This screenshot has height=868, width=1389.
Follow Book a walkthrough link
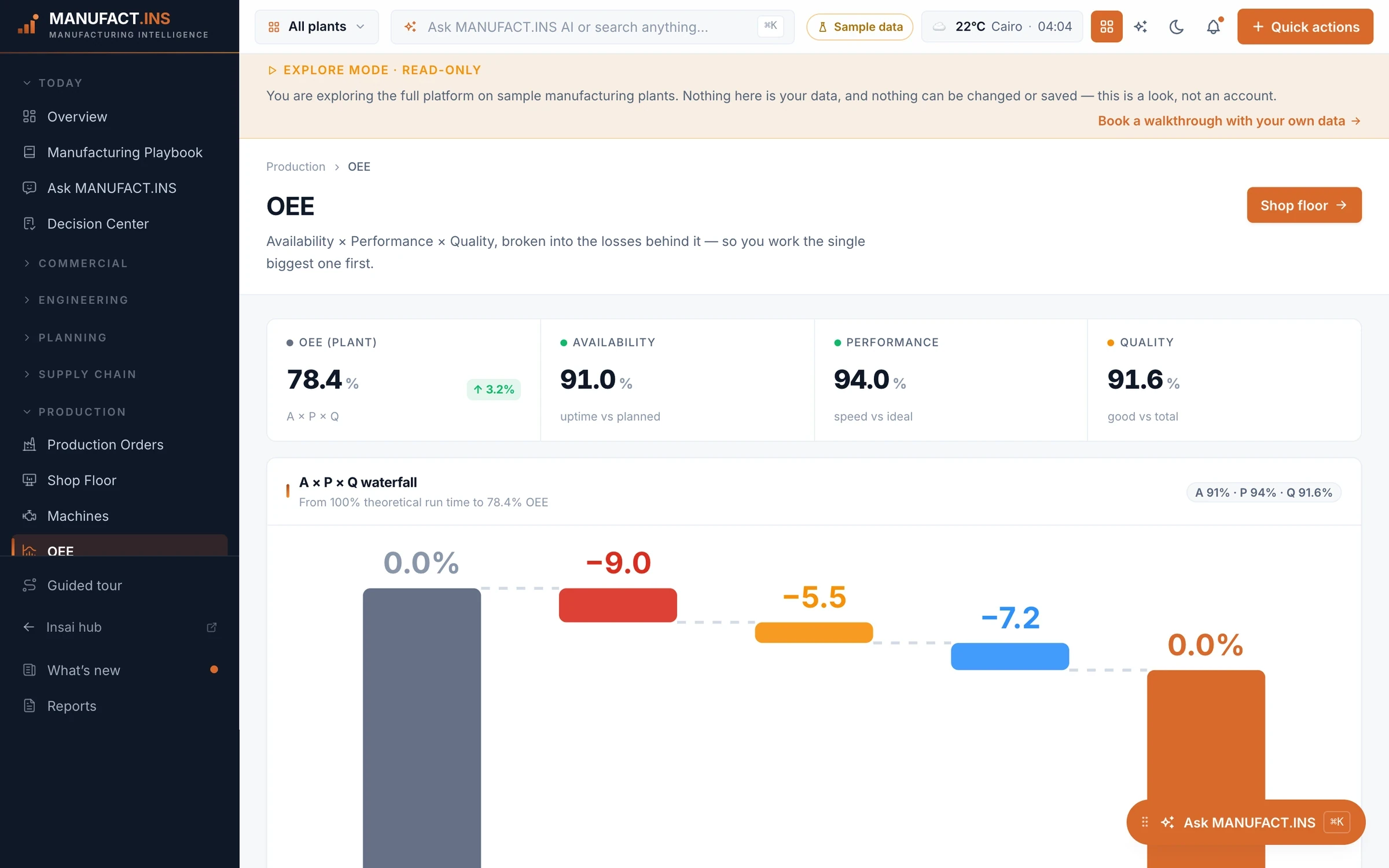(1229, 120)
